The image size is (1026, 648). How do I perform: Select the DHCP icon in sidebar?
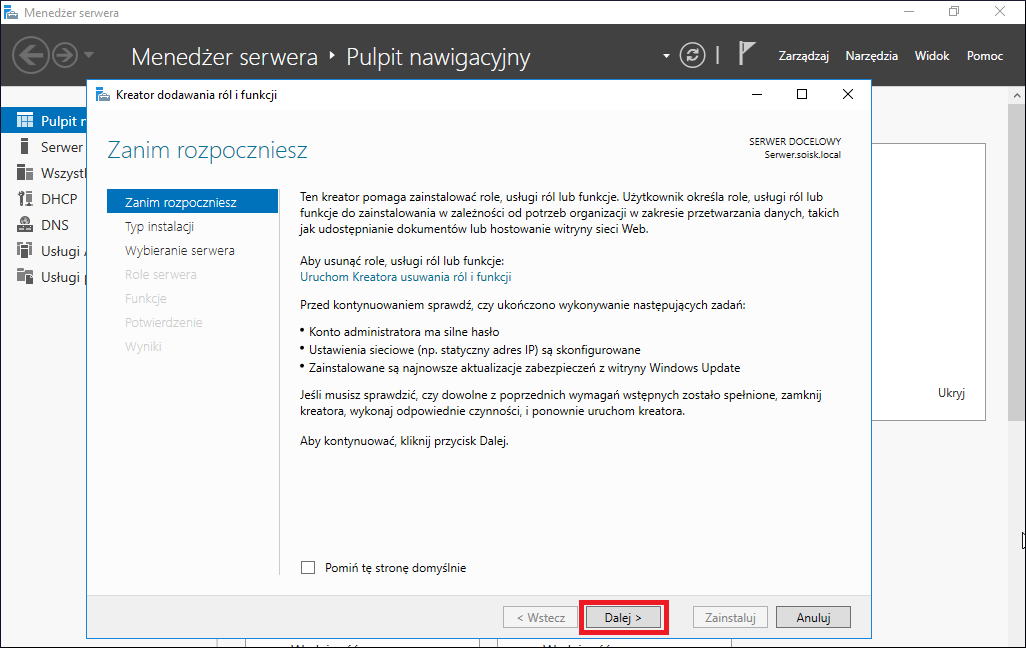point(25,198)
